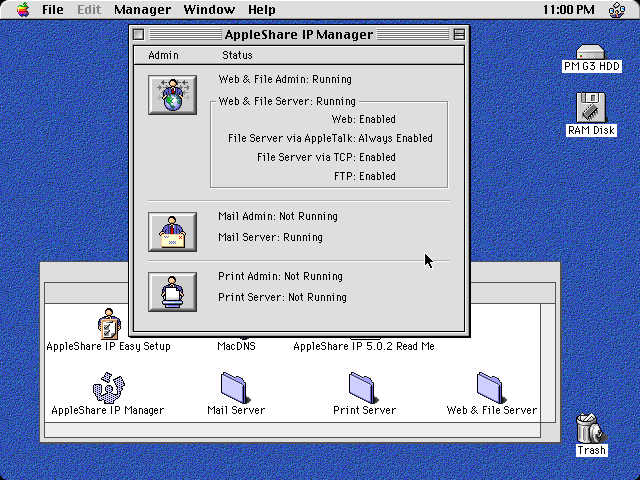Image resolution: width=640 pixels, height=480 pixels.
Task: Click the horizontal scrollbar of the Finder window
Action: [292, 430]
